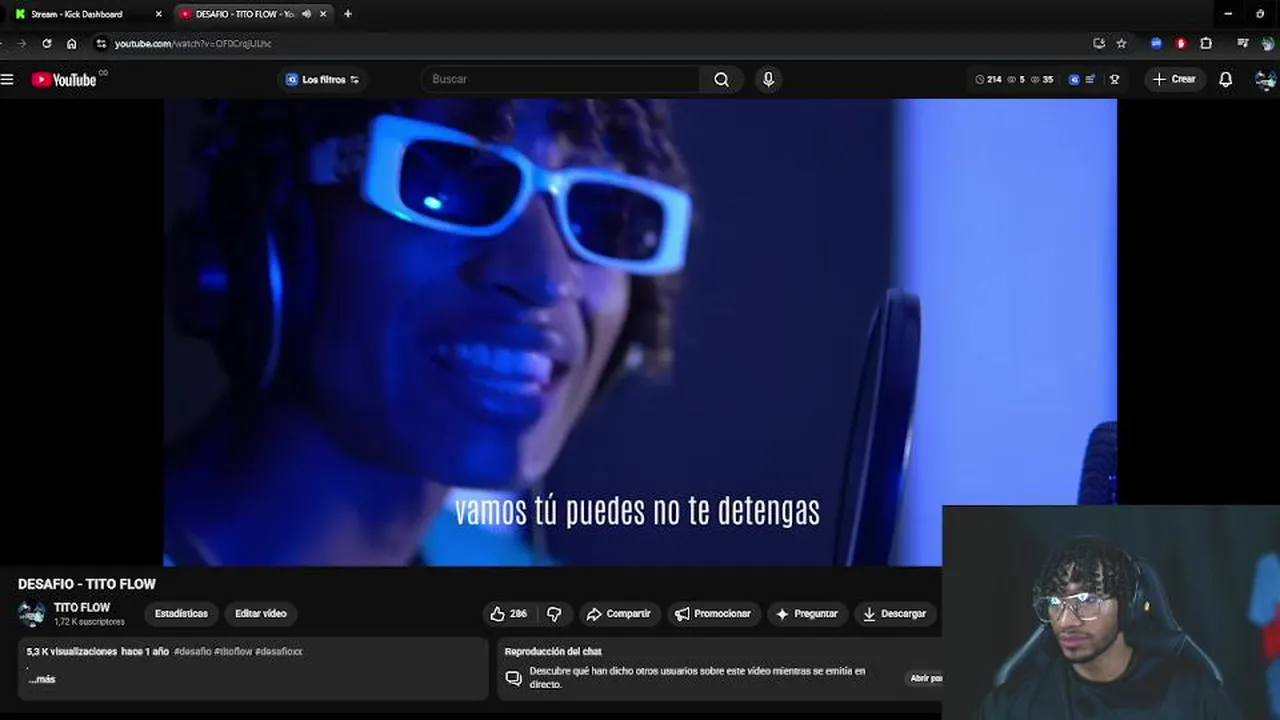
Task: Open browser profile avatar in toolbar
Action: click(1268, 43)
